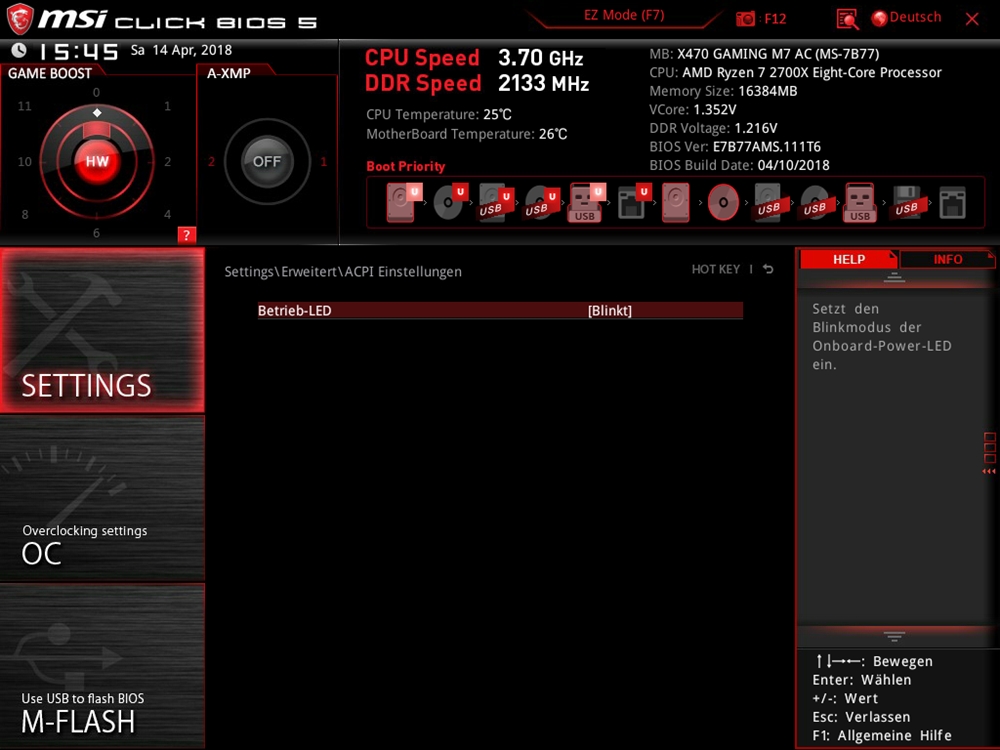Select the UEFI USB key boot device
Screen dimensions: 1000x750
click(x=586, y=202)
